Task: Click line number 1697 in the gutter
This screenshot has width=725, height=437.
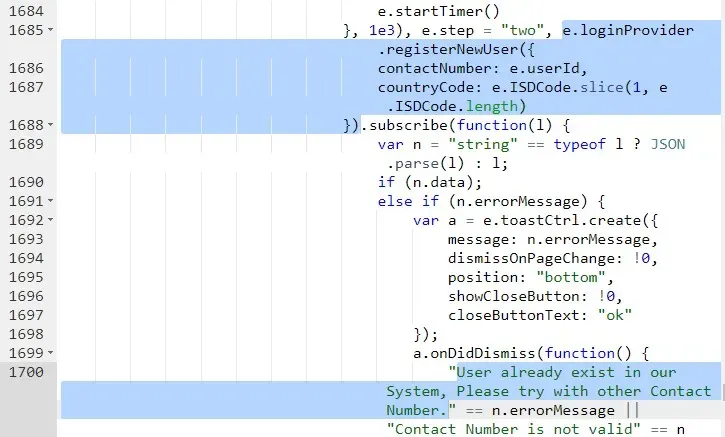Action: (26, 314)
